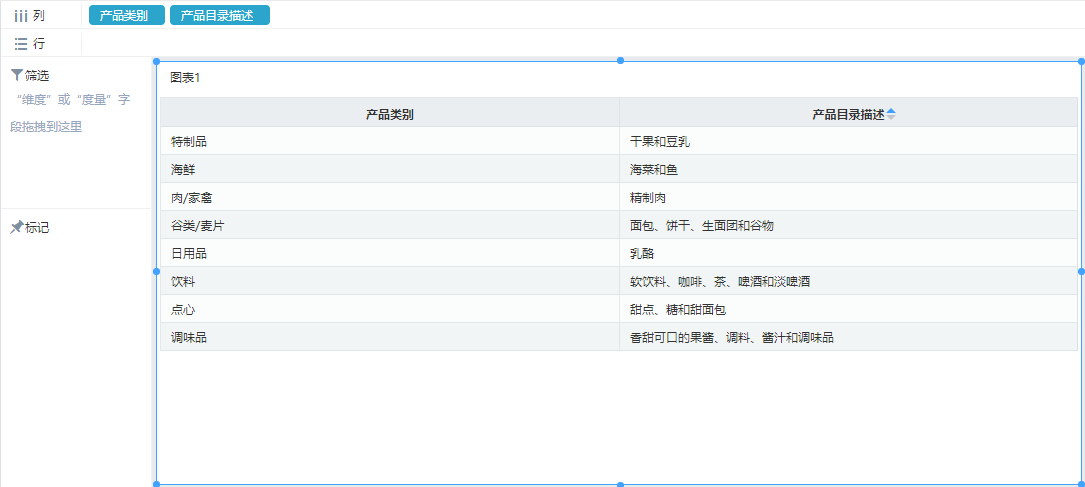Image resolution: width=1085 pixels, height=487 pixels.
Task: Select the 日用品 cell
Action: click(390, 253)
